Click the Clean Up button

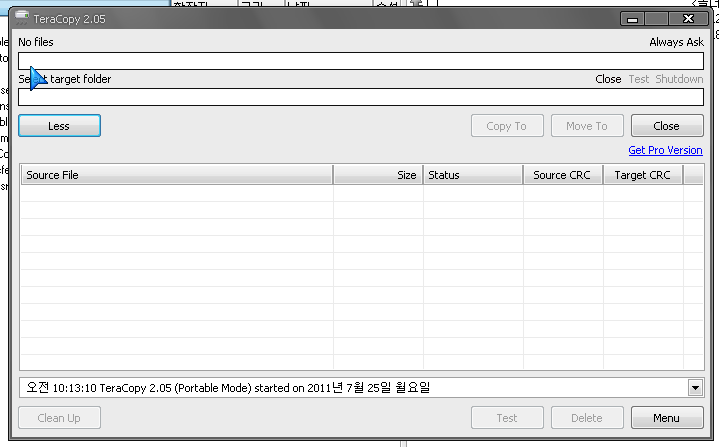click(59, 418)
